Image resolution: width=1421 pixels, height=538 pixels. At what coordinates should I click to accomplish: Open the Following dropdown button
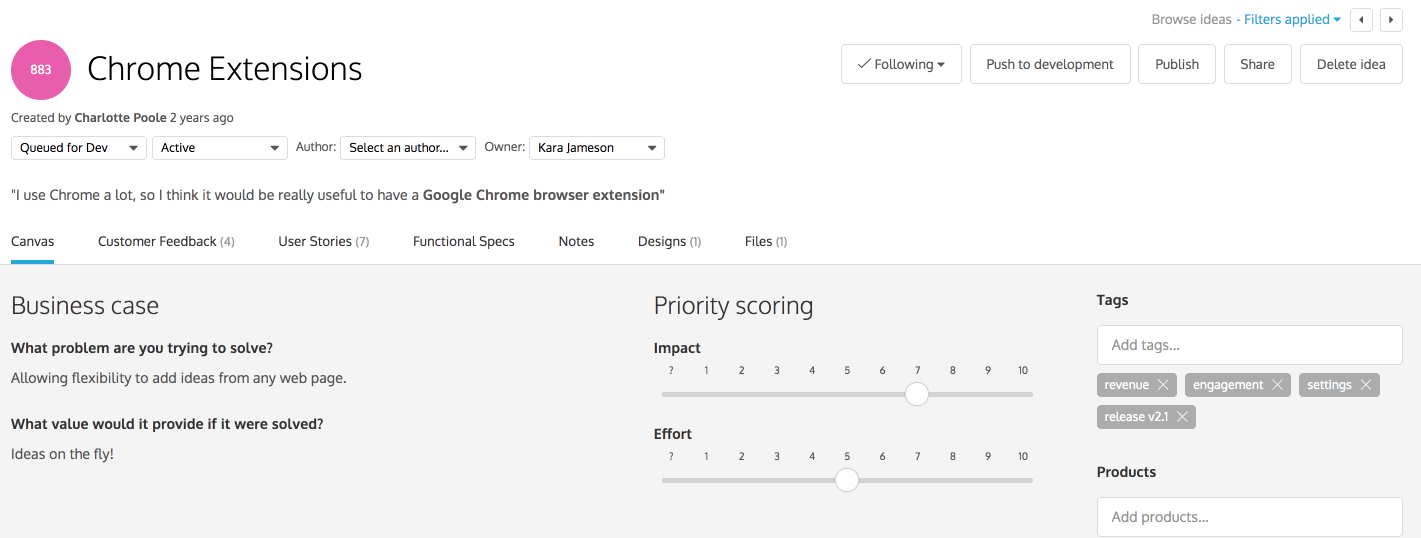901,64
